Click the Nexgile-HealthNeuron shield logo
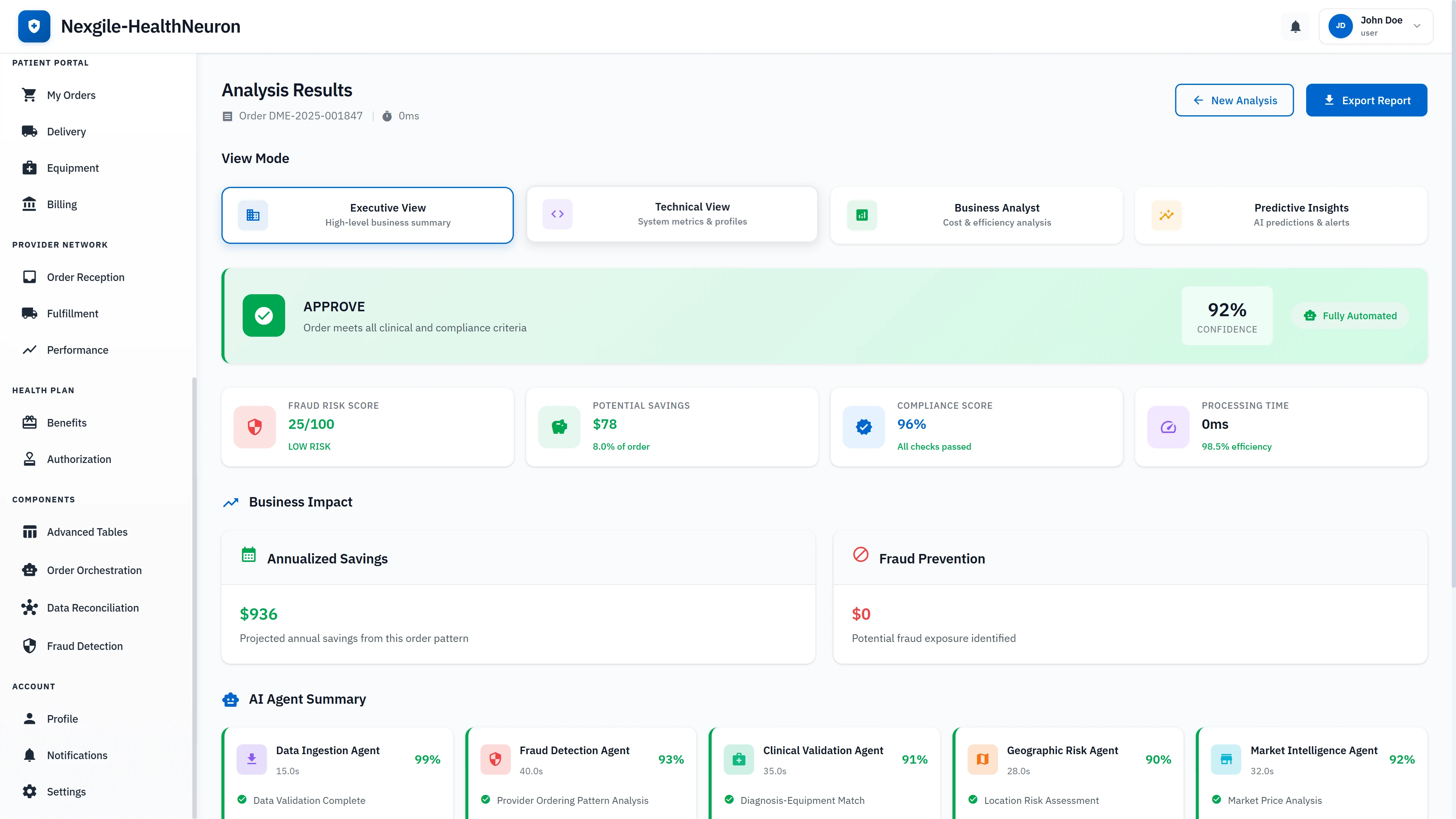Screen dimensions: 1456x819 pos(34,26)
